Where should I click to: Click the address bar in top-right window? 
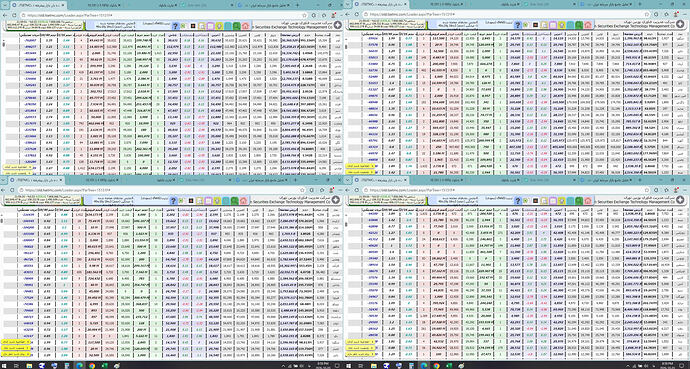[506, 15]
